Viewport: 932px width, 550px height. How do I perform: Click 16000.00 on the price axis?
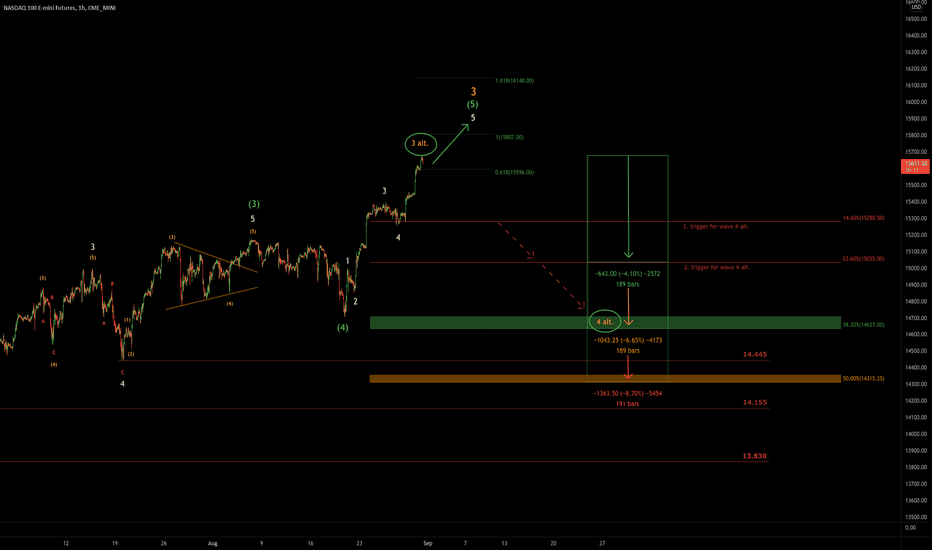916,102
